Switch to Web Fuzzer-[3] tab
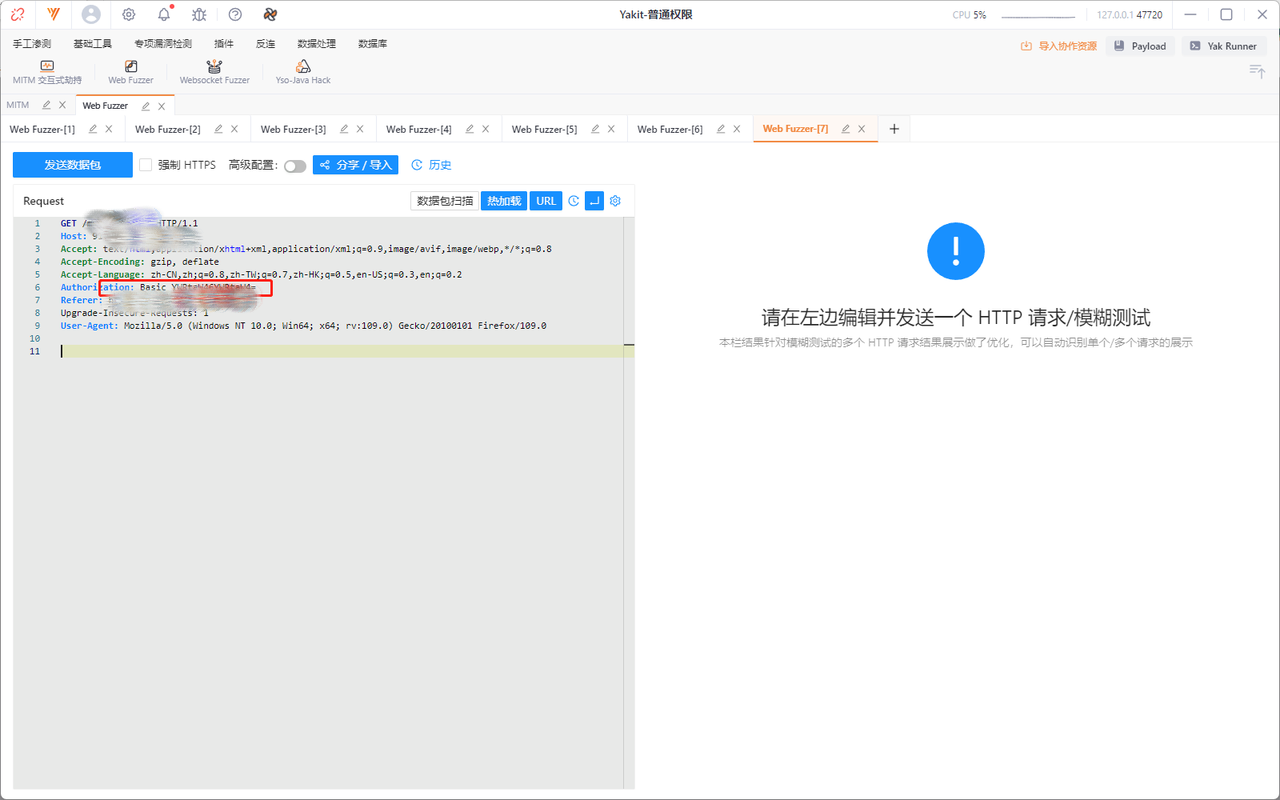 (x=293, y=129)
